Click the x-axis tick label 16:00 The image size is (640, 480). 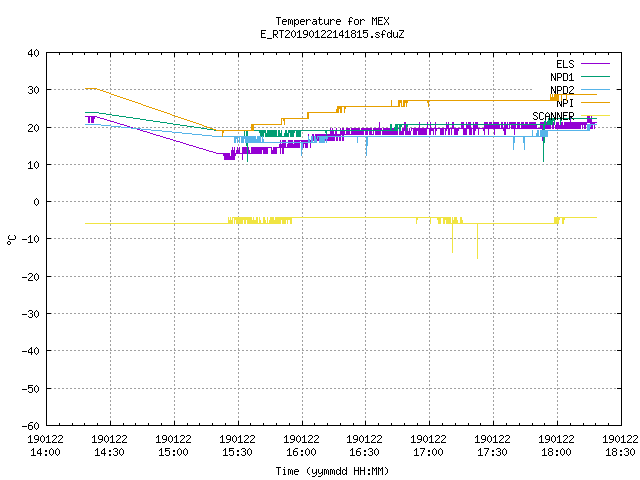click(x=302, y=452)
